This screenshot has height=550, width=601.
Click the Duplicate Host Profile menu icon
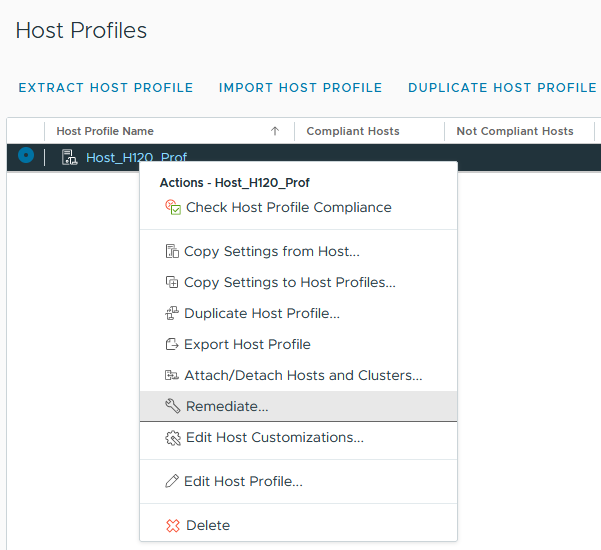click(172, 314)
